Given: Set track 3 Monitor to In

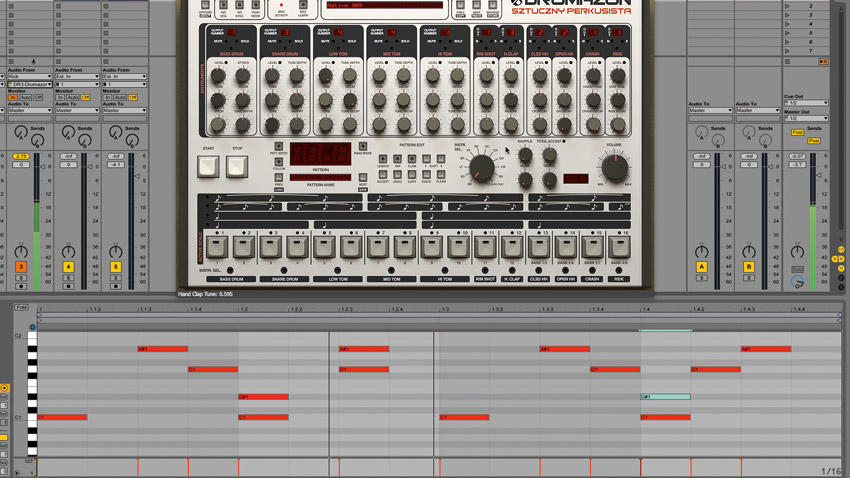Looking at the screenshot, I should coord(12,98).
